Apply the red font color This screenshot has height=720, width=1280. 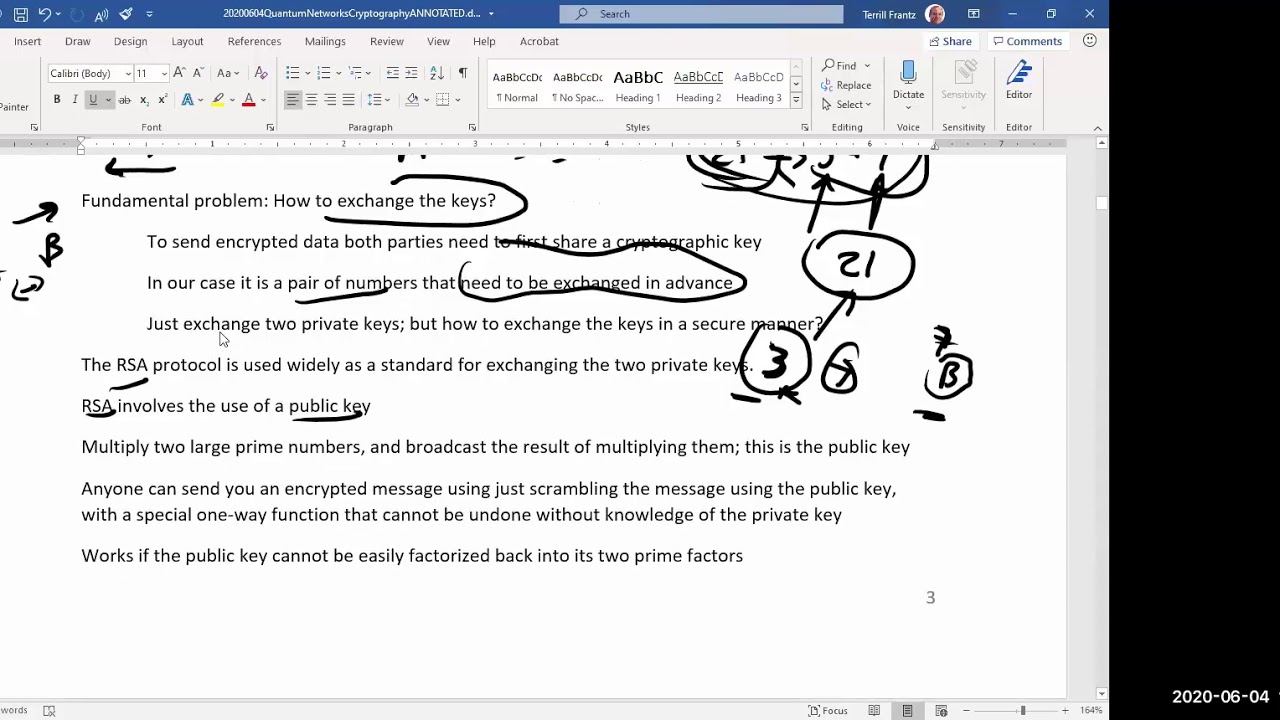click(x=249, y=100)
